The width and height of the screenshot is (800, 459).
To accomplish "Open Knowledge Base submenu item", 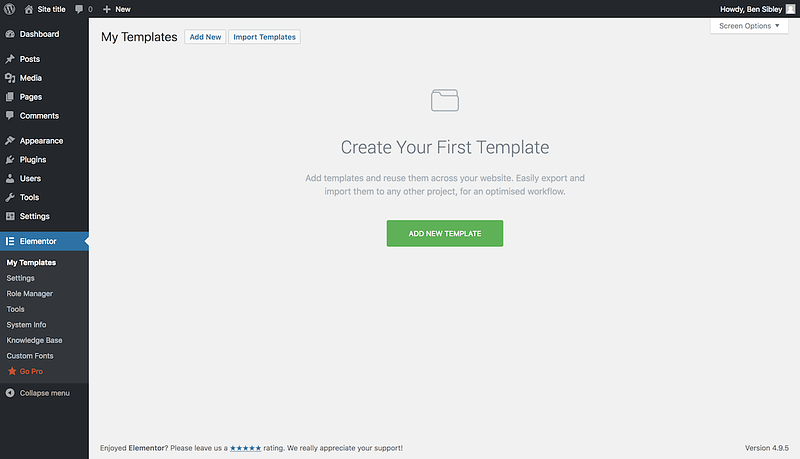I will (34, 340).
